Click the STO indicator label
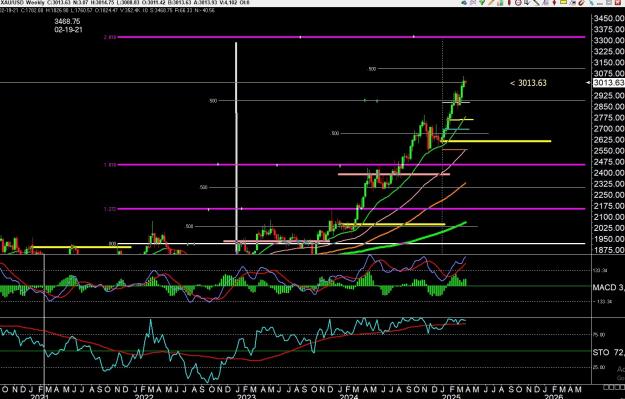 point(608,352)
